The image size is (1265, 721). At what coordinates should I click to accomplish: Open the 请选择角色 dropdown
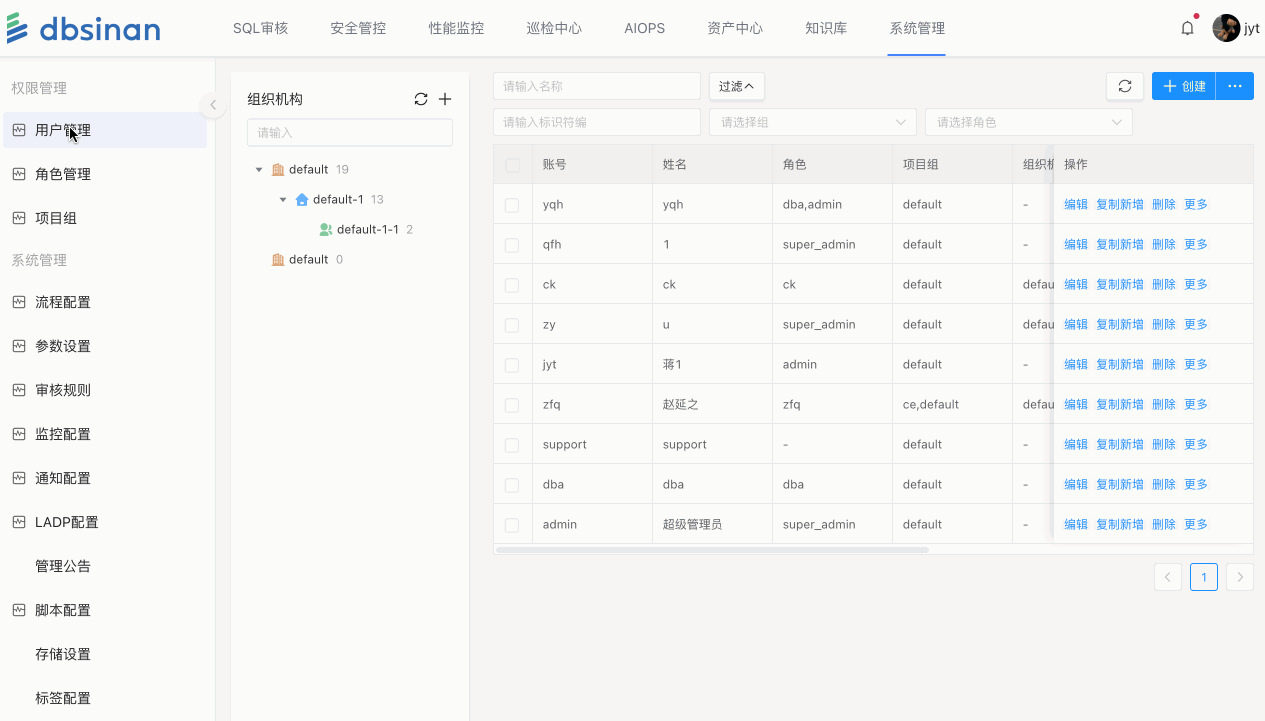1028,122
